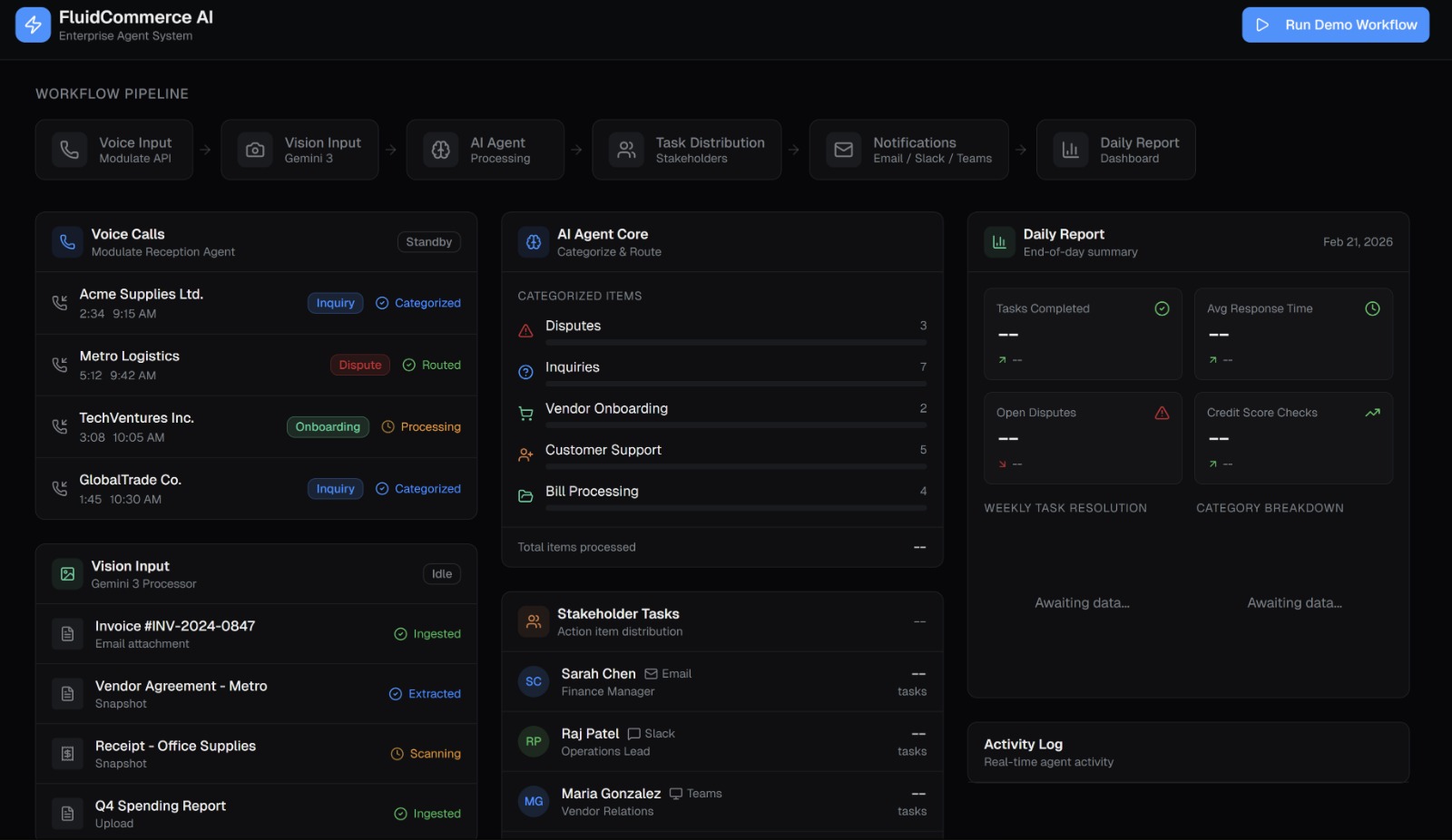Click the Disputes warning triangle icon

pyautogui.click(x=525, y=331)
